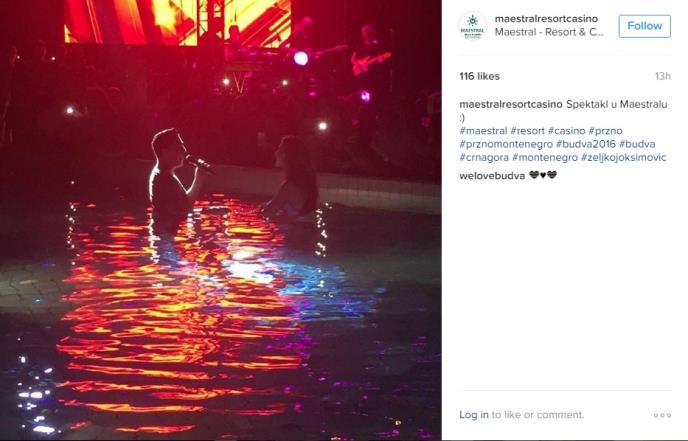Open the #budva2016 hashtag

586,144
